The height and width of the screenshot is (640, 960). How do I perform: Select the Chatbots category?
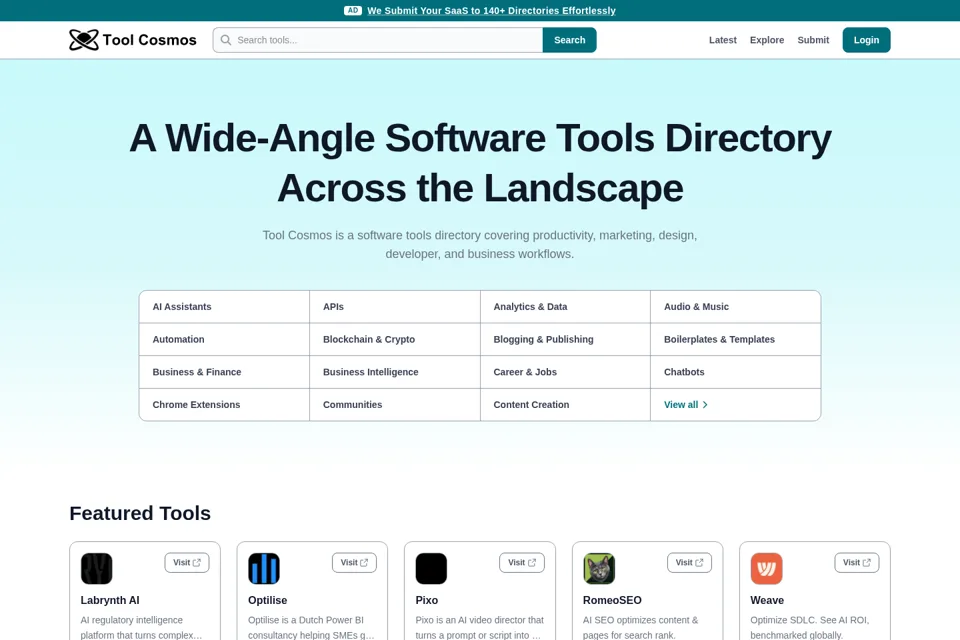(735, 372)
